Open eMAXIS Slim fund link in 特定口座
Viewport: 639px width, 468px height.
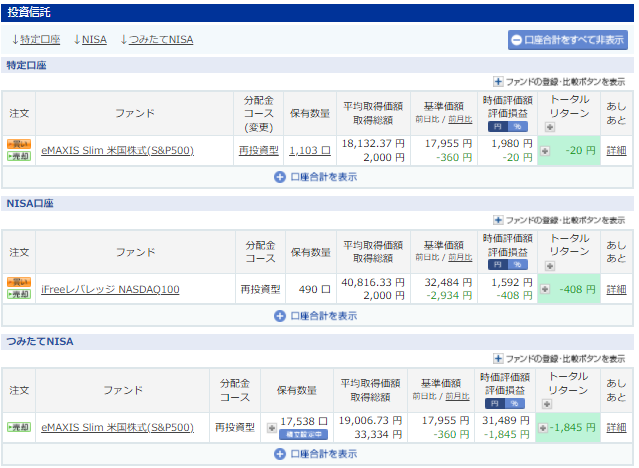click(x=117, y=150)
